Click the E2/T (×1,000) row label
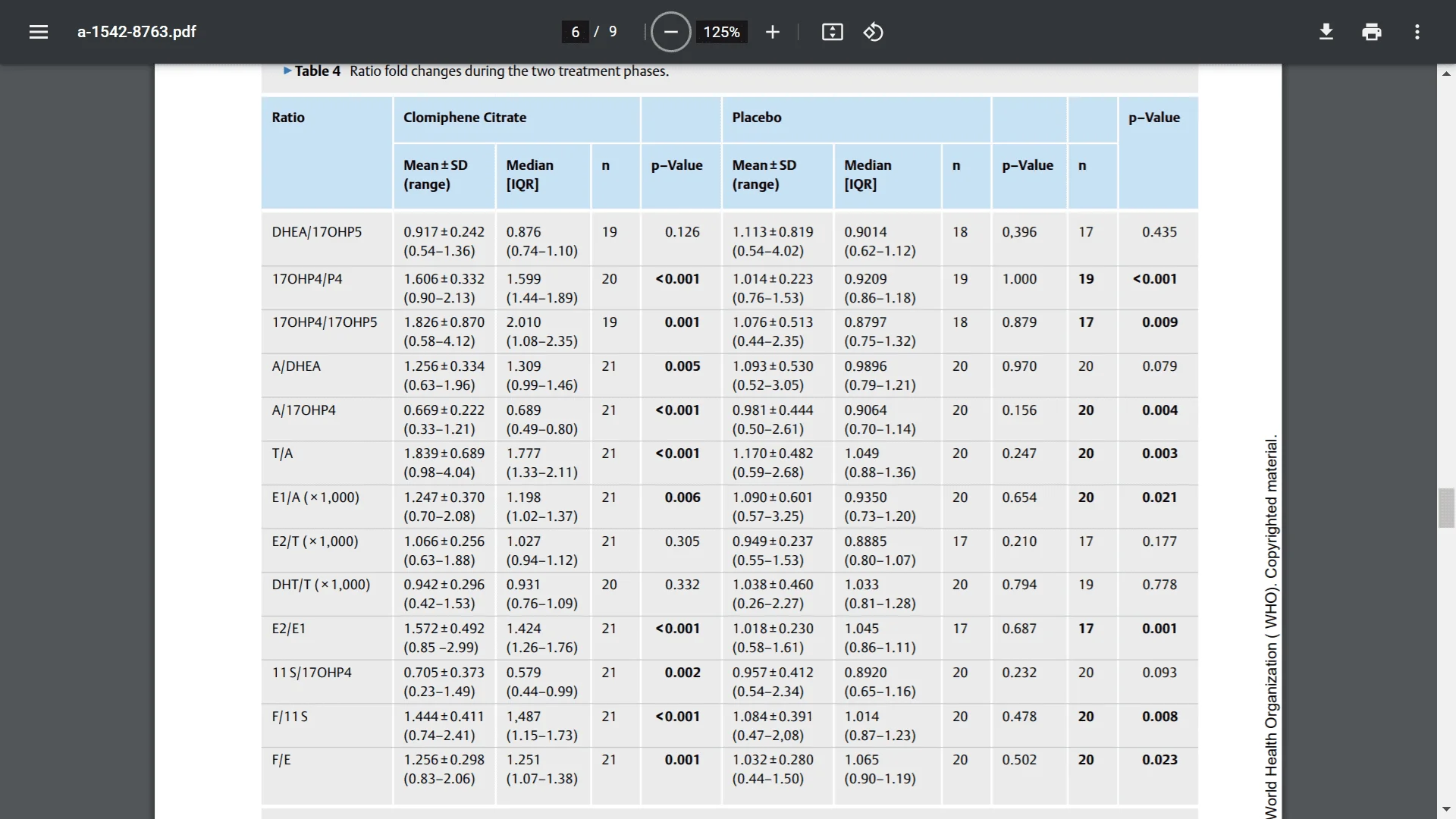The height and width of the screenshot is (819, 1456). click(315, 541)
